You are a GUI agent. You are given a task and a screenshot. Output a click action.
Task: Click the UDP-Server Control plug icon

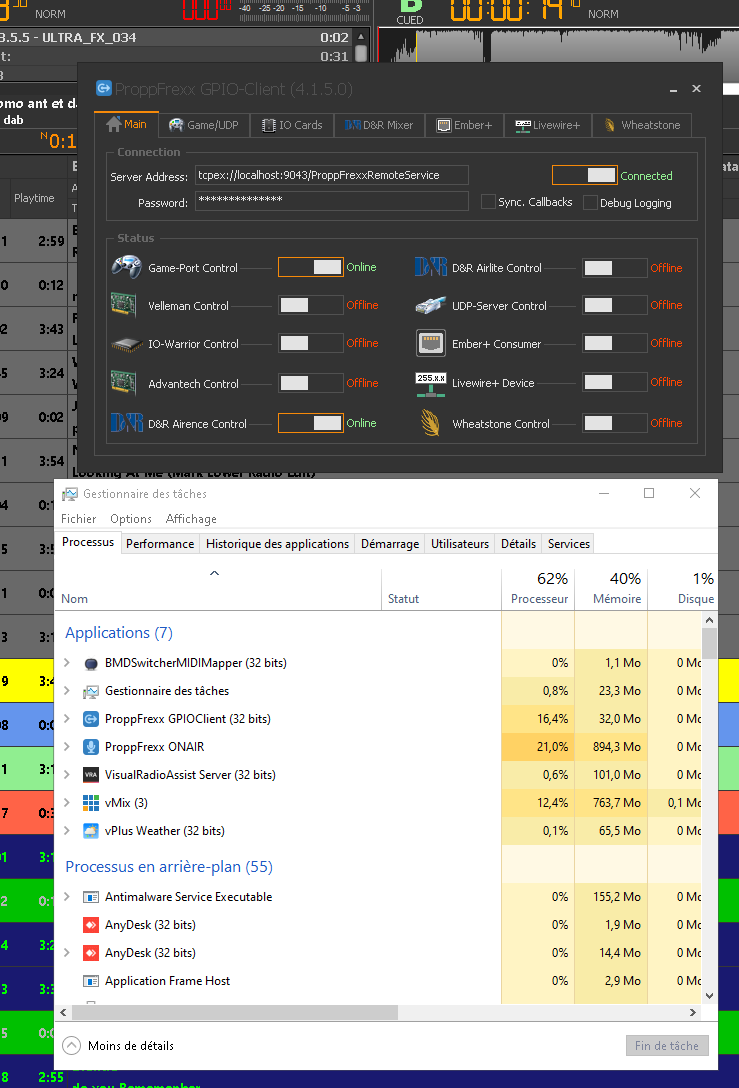coord(431,305)
